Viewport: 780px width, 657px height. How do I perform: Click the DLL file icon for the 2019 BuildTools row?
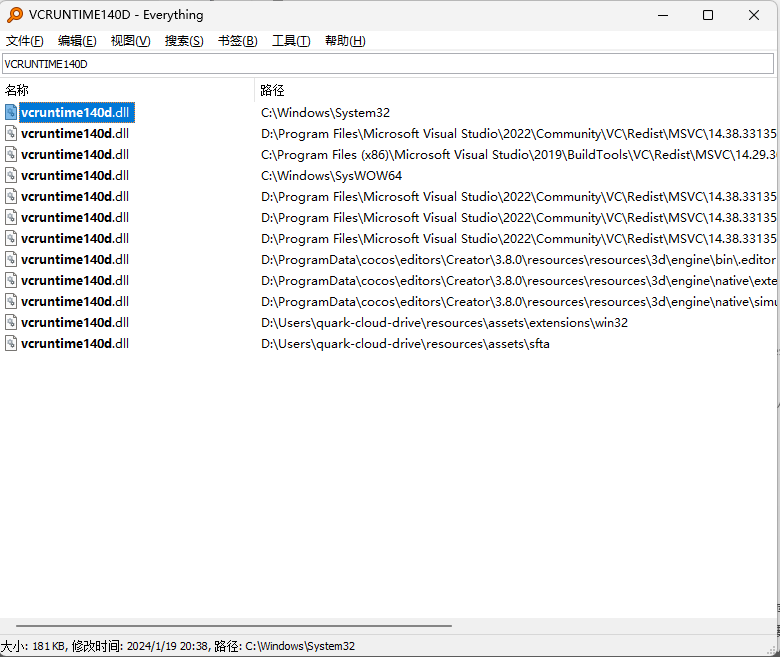click(11, 154)
